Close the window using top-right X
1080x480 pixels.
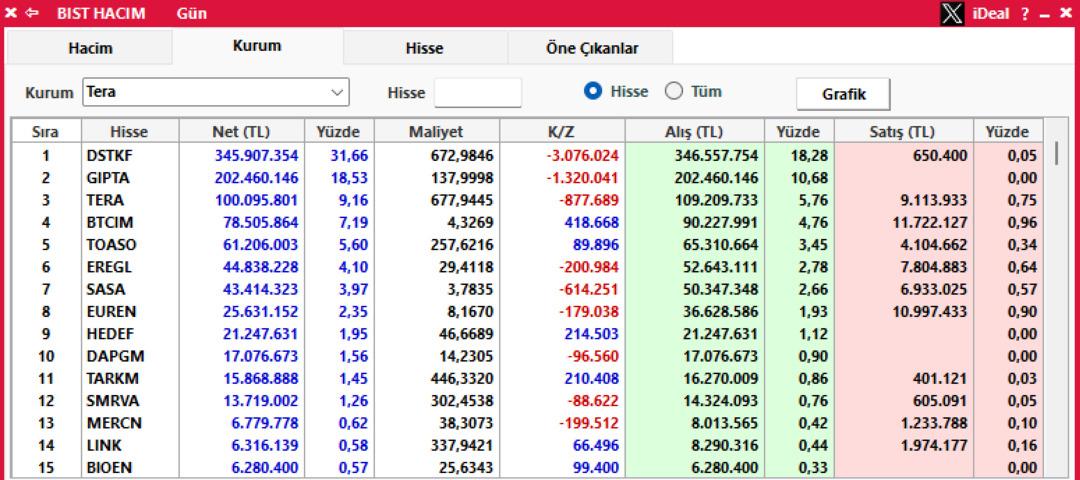1065,14
